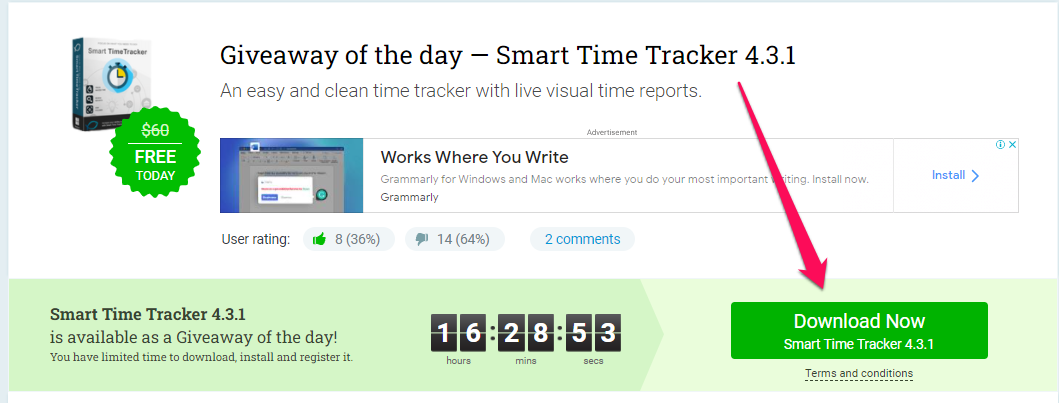Screen dimensions: 1059x403
Task: Click the Works Where You Write headline
Action: 474,158
